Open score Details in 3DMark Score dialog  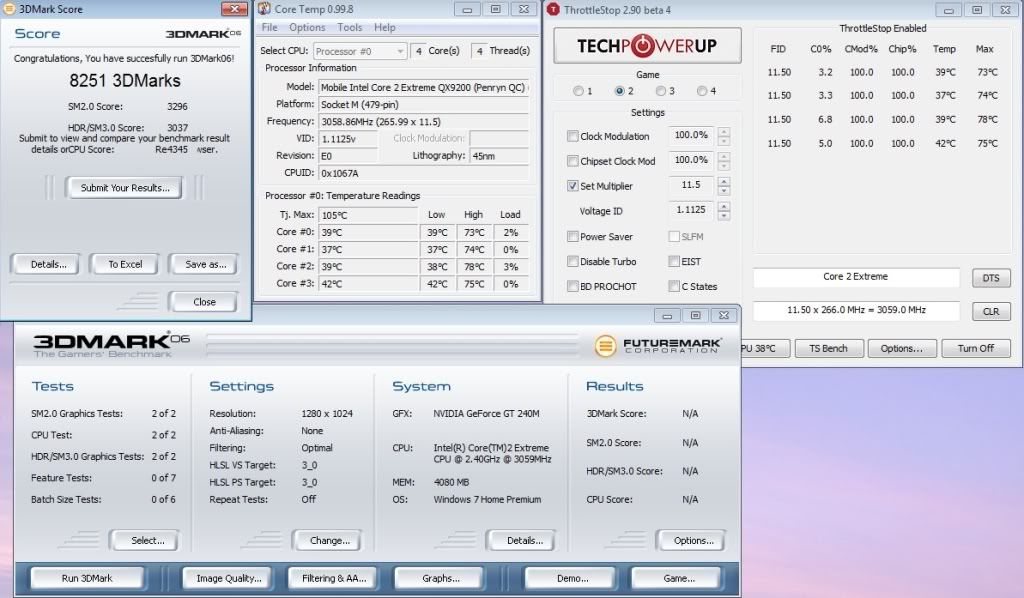click(48, 264)
